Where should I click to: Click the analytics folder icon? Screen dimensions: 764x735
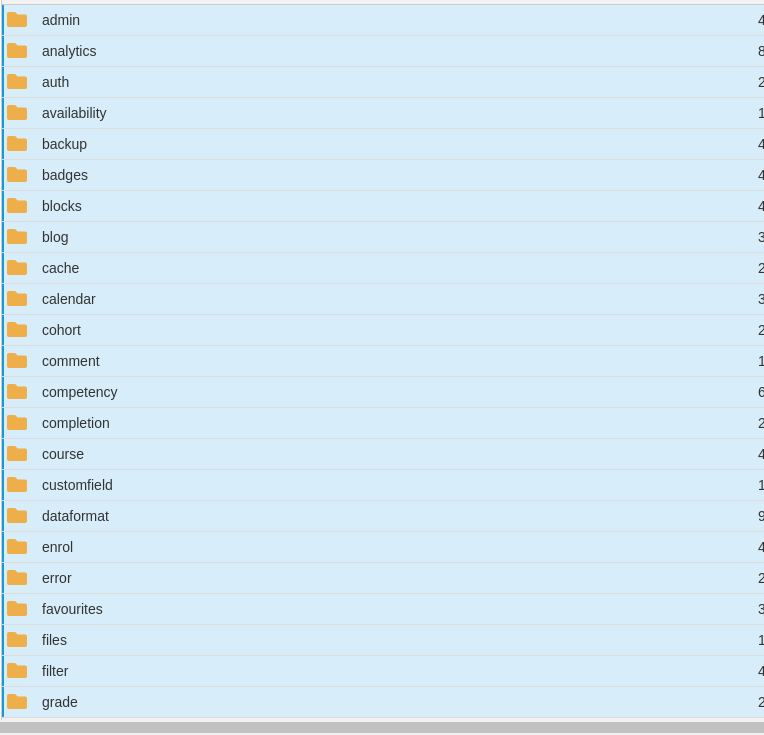pos(17,51)
